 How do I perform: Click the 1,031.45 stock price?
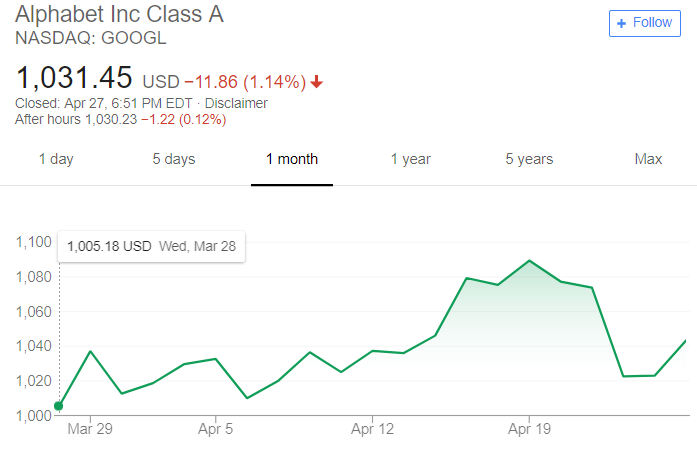pos(74,78)
